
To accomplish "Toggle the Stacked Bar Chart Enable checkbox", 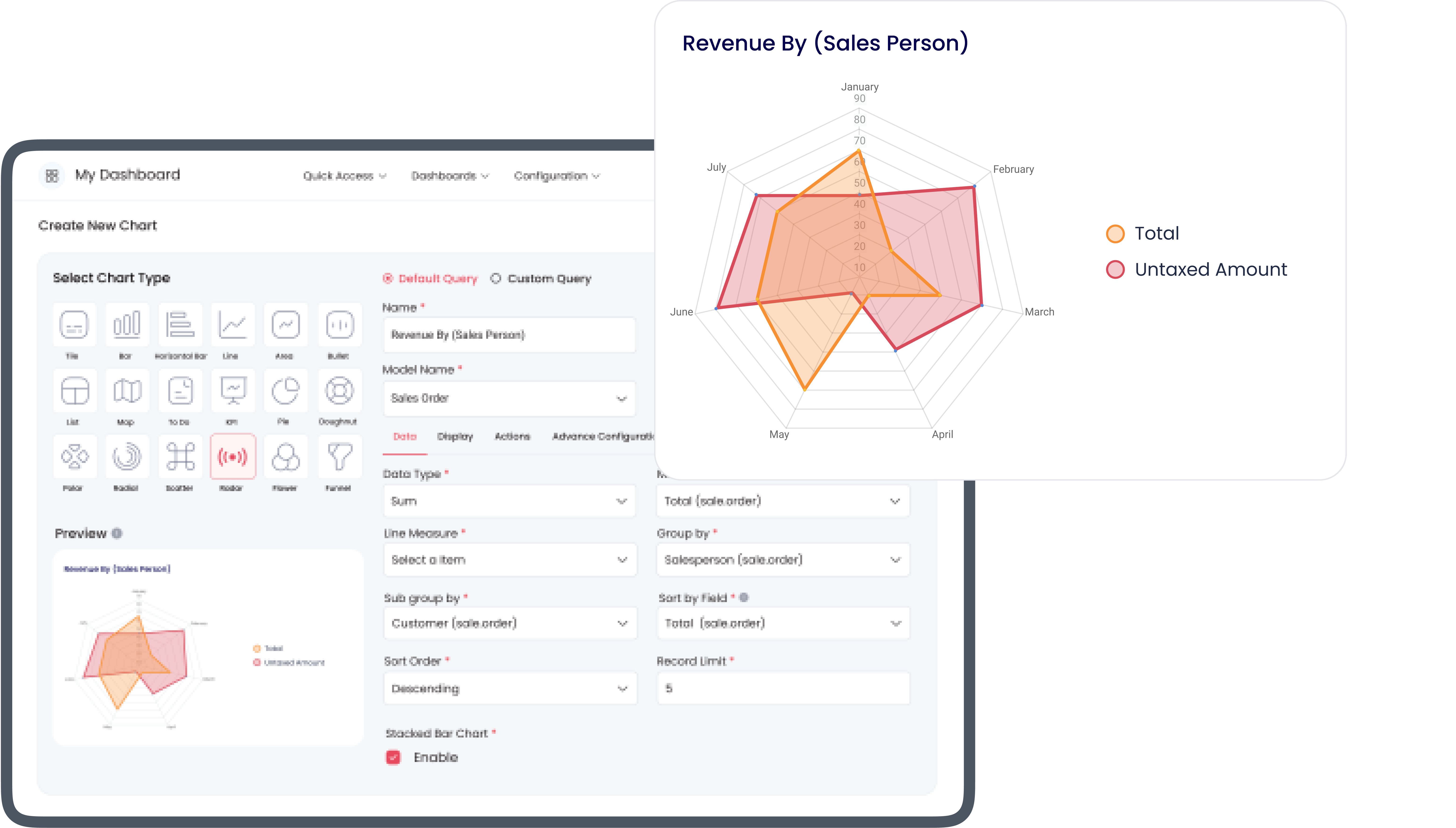I will tap(393, 757).
